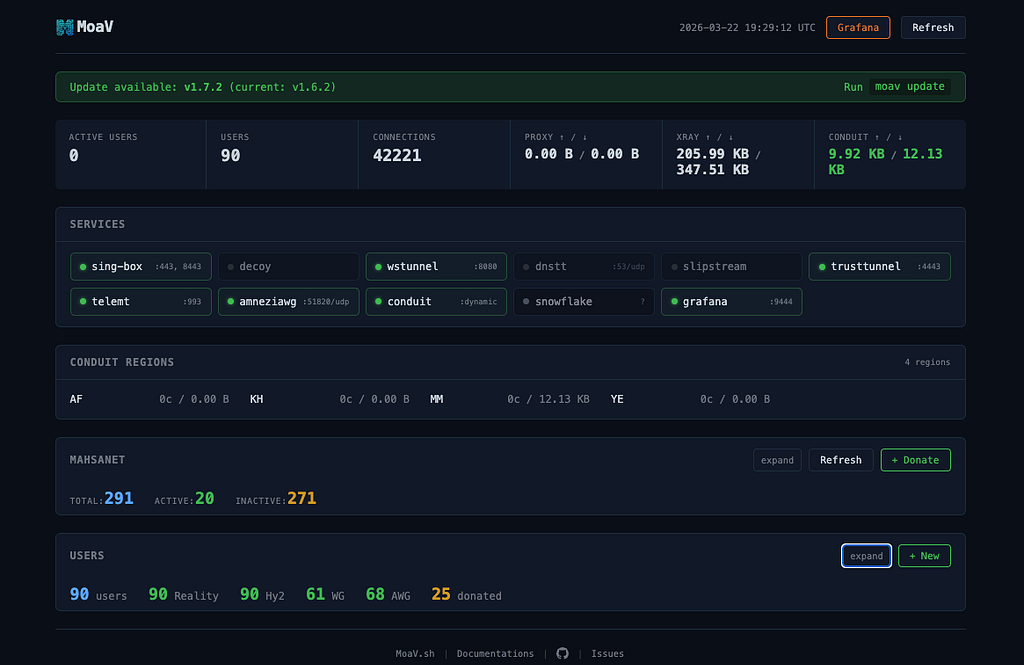This screenshot has height=665, width=1024.
Task: Select the trusttunnel service chip
Action: point(880,267)
